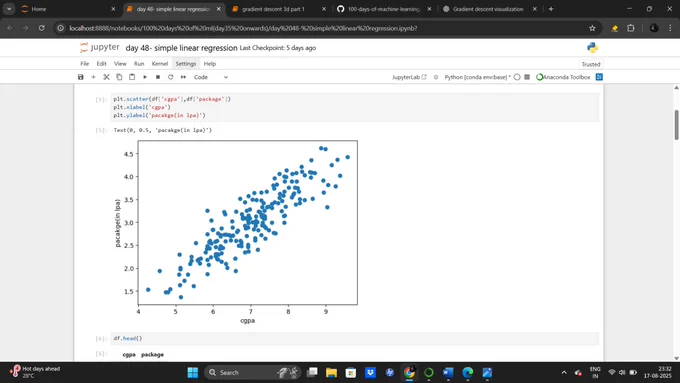Viewport: 680px width, 383px height.
Task: Open a new browser tab with plus button
Action: [x=551, y=9]
